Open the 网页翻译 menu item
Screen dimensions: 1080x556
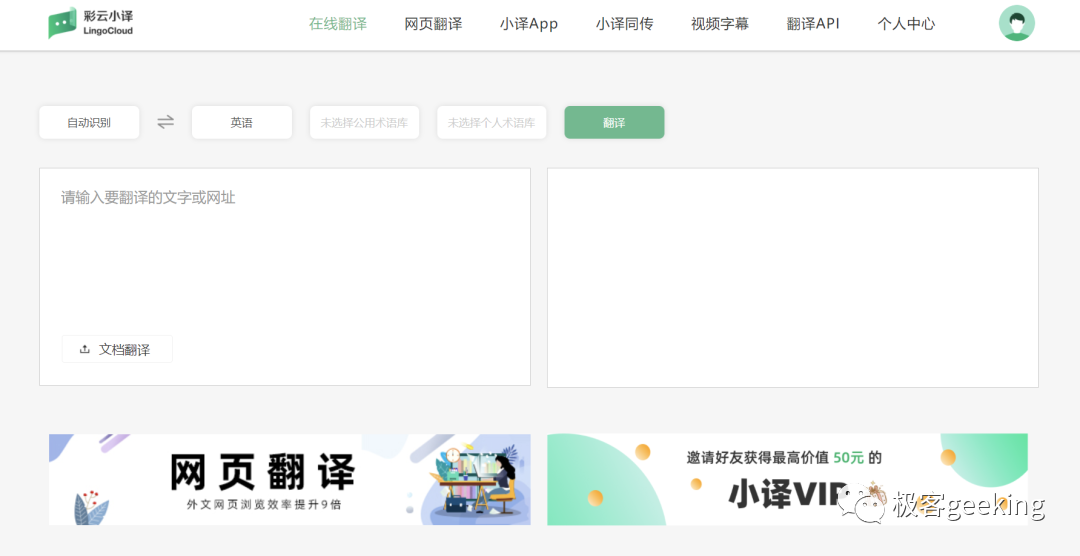click(x=433, y=24)
